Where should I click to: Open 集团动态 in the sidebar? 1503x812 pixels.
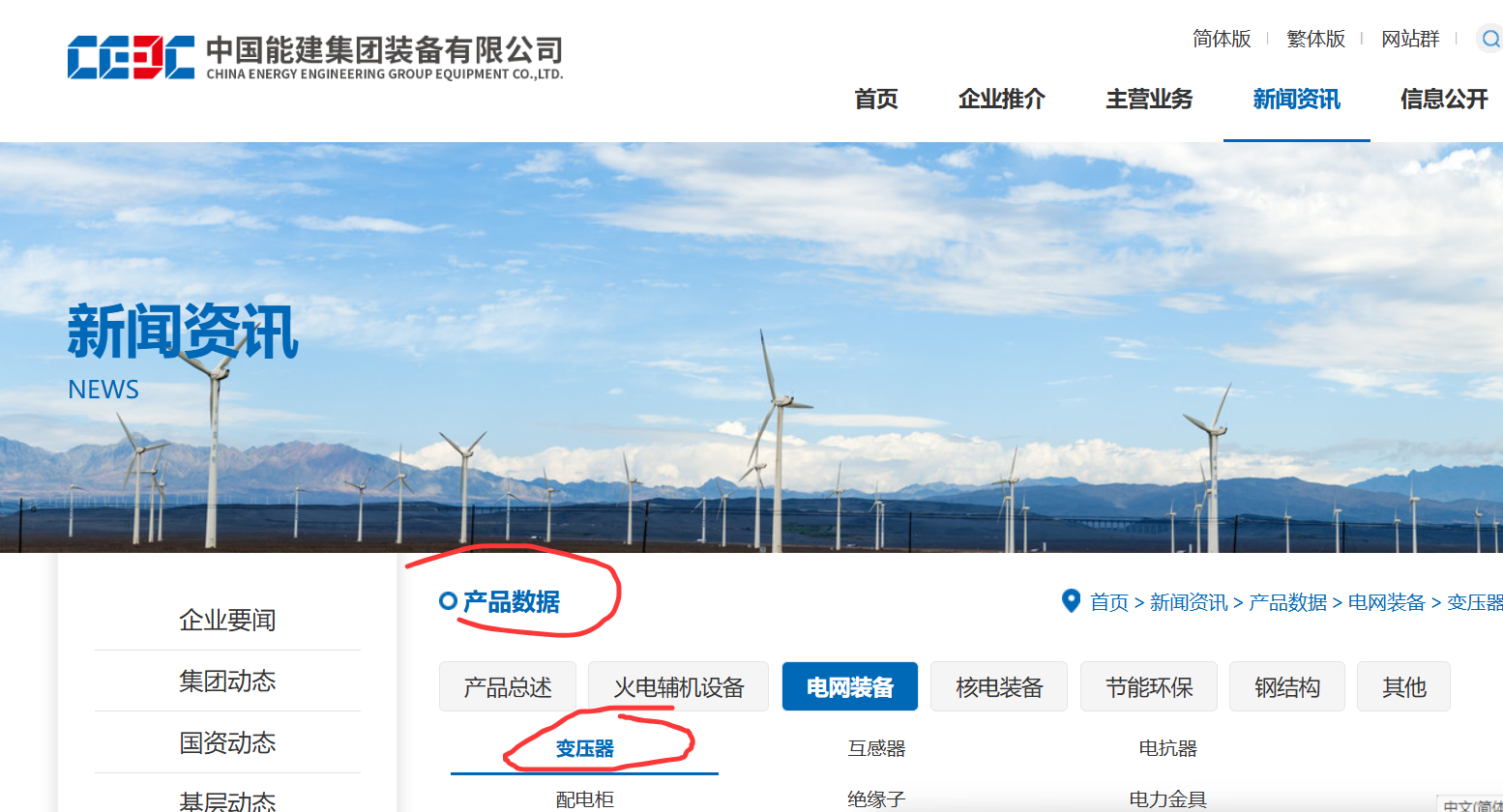(227, 681)
